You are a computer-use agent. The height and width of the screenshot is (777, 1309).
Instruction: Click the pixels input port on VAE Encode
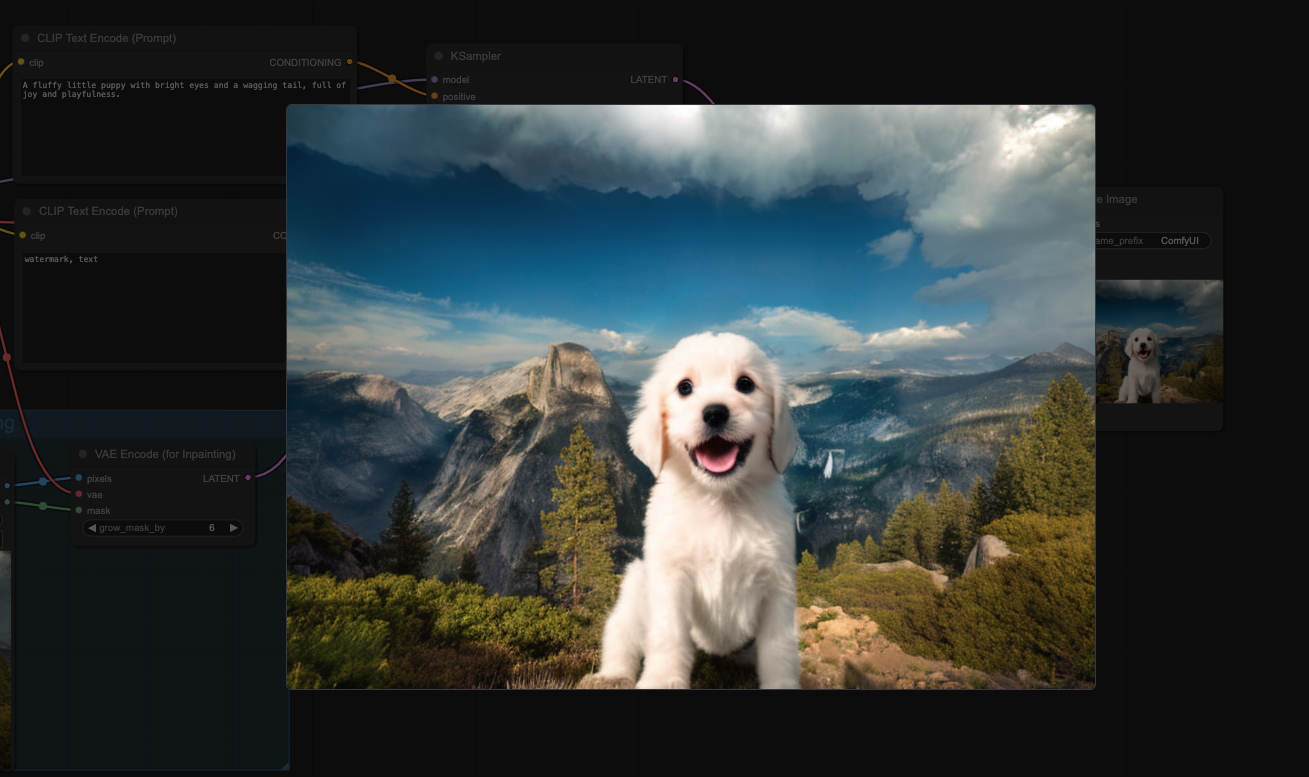point(79,478)
